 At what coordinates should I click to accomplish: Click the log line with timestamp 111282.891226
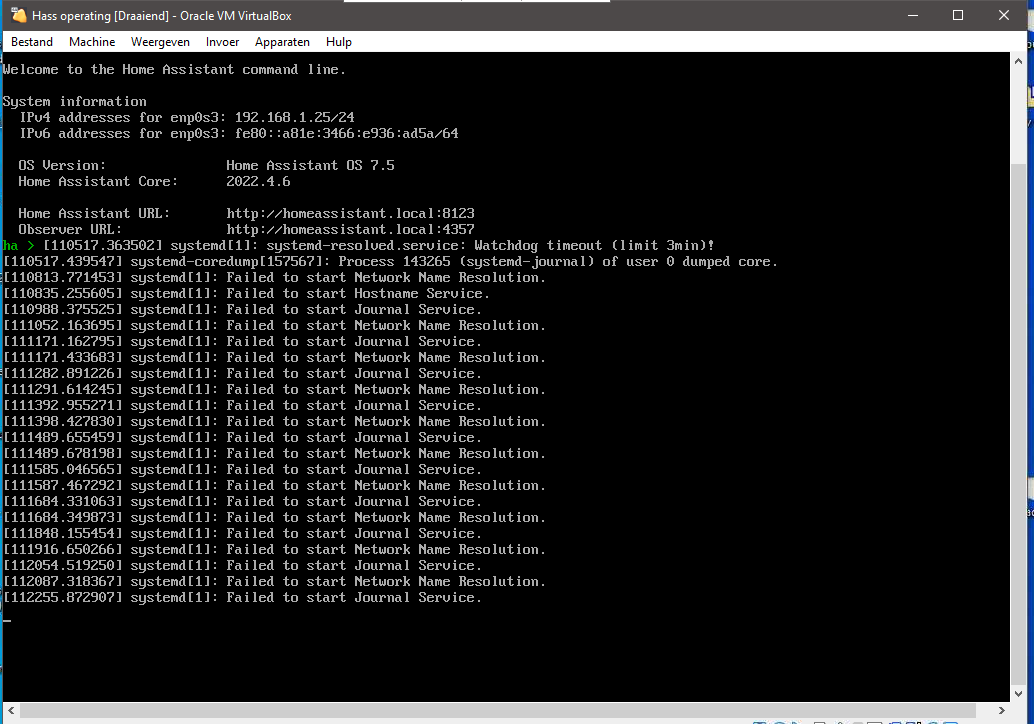pyautogui.click(x=242, y=373)
